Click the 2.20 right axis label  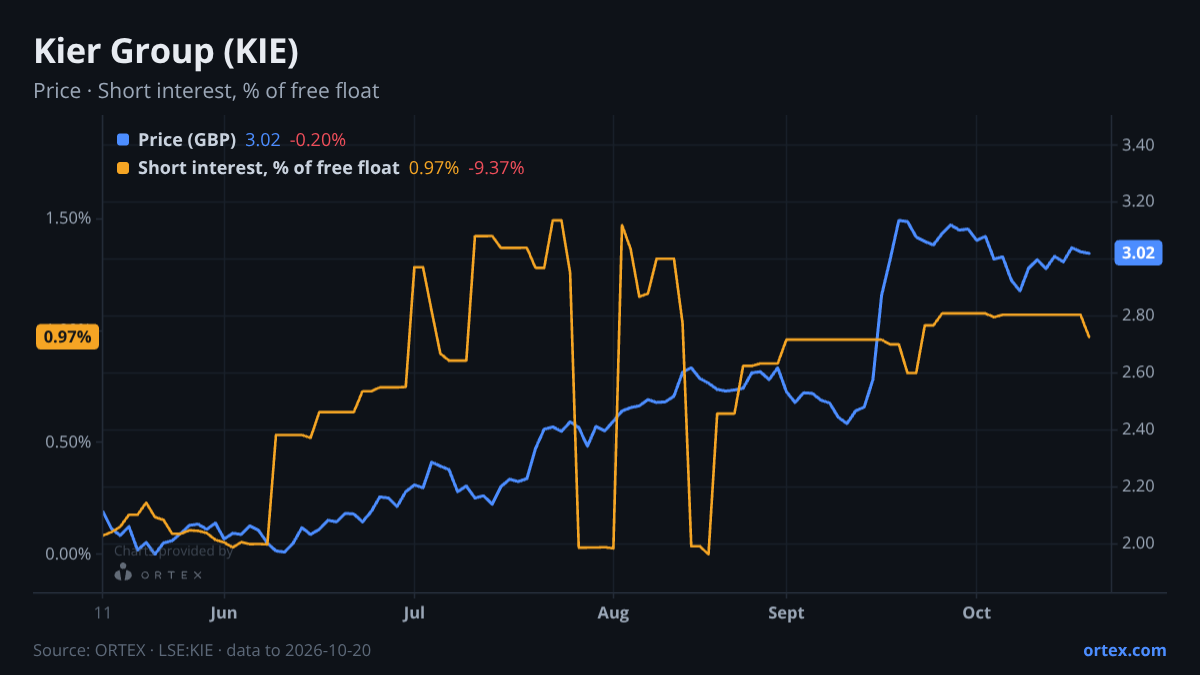(x=1138, y=487)
